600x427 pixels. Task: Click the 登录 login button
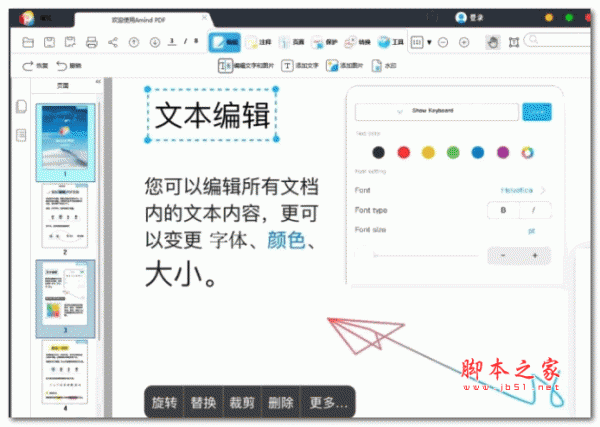point(469,18)
